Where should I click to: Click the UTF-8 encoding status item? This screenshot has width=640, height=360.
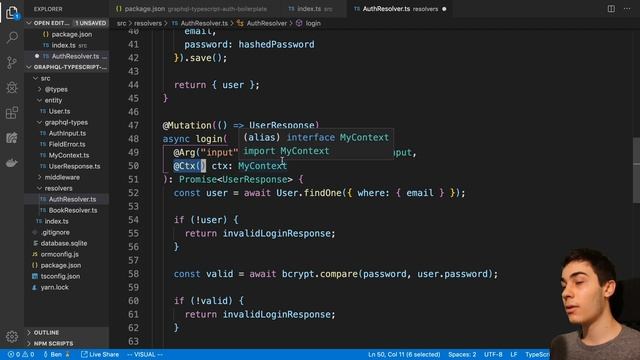tap(493, 354)
